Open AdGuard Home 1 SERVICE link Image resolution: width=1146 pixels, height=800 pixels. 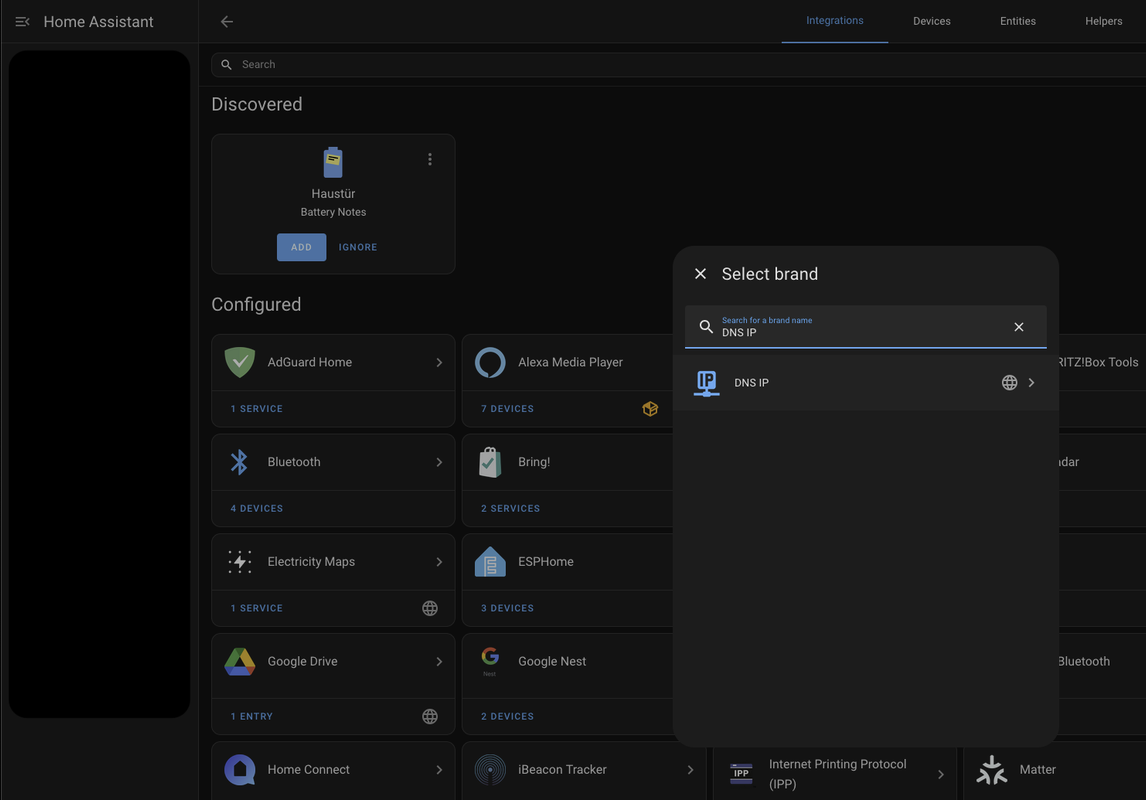(x=257, y=408)
